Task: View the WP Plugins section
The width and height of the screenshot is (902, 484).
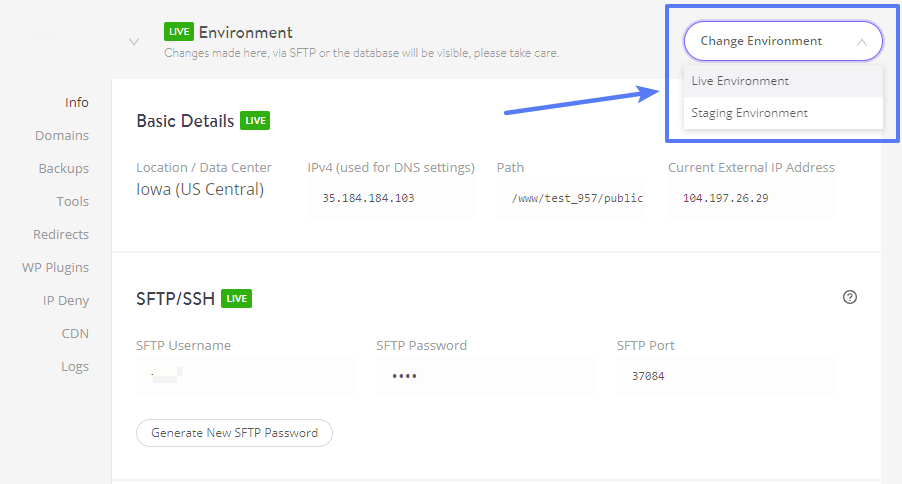Action: [55, 268]
